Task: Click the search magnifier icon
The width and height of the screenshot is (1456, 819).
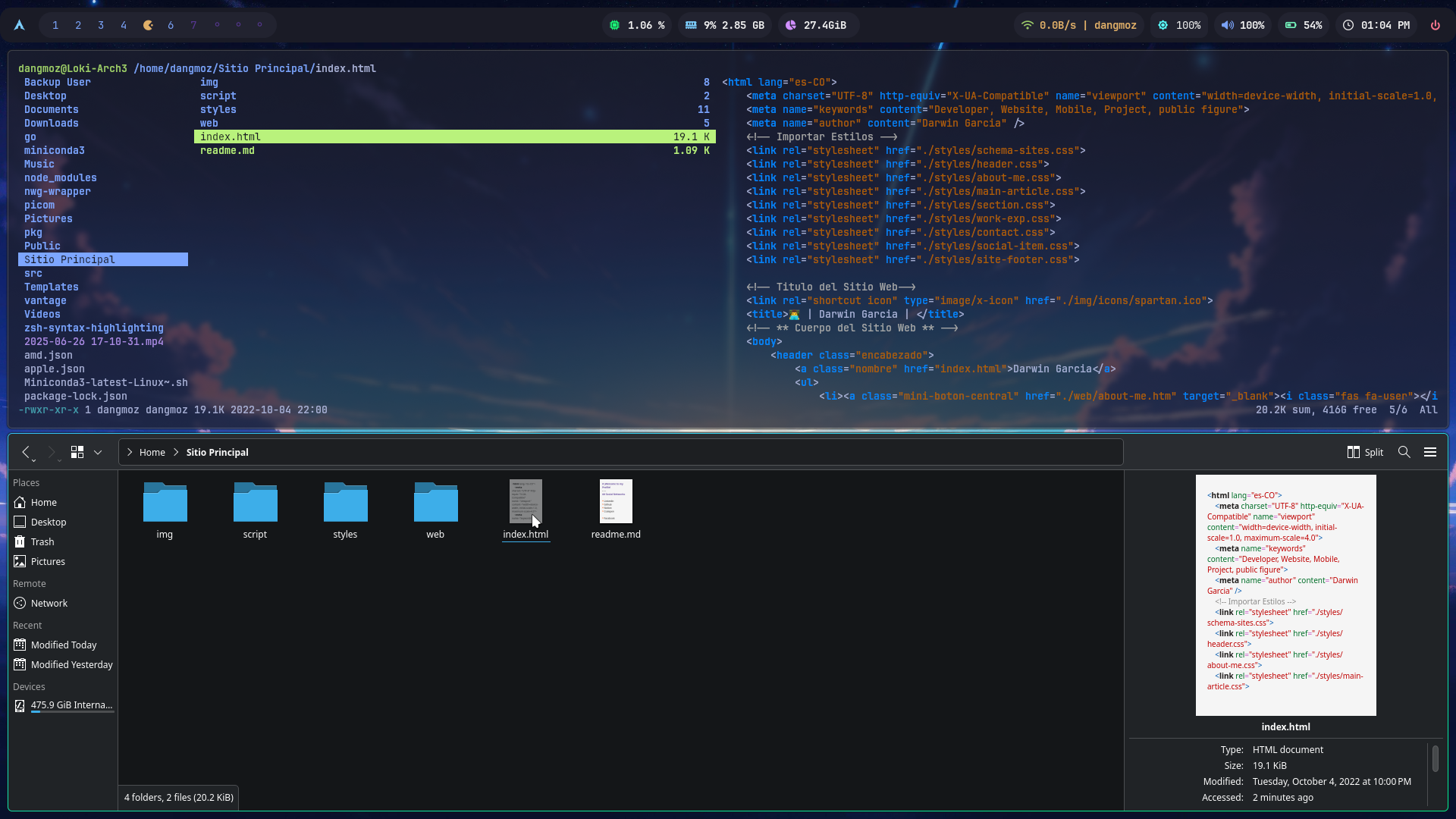Action: tap(1404, 452)
